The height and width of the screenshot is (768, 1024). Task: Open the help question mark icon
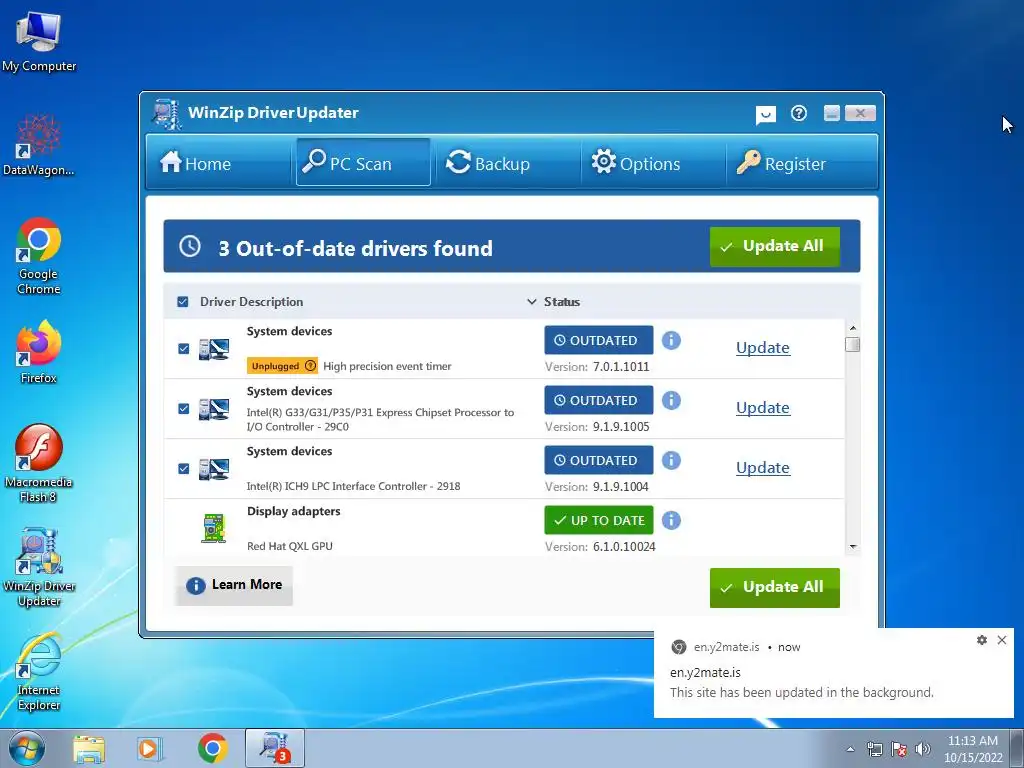[x=798, y=114]
